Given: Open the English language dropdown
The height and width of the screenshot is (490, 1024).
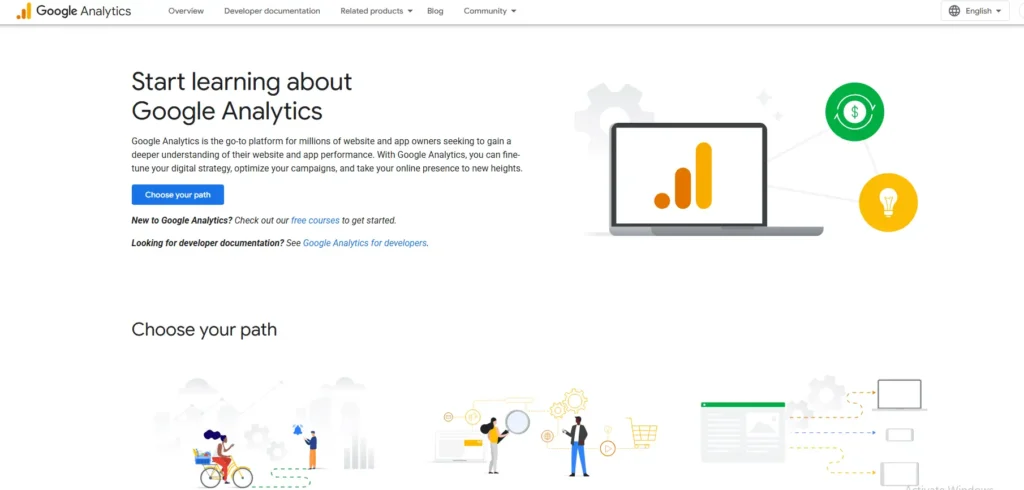Looking at the screenshot, I should tap(975, 11).
